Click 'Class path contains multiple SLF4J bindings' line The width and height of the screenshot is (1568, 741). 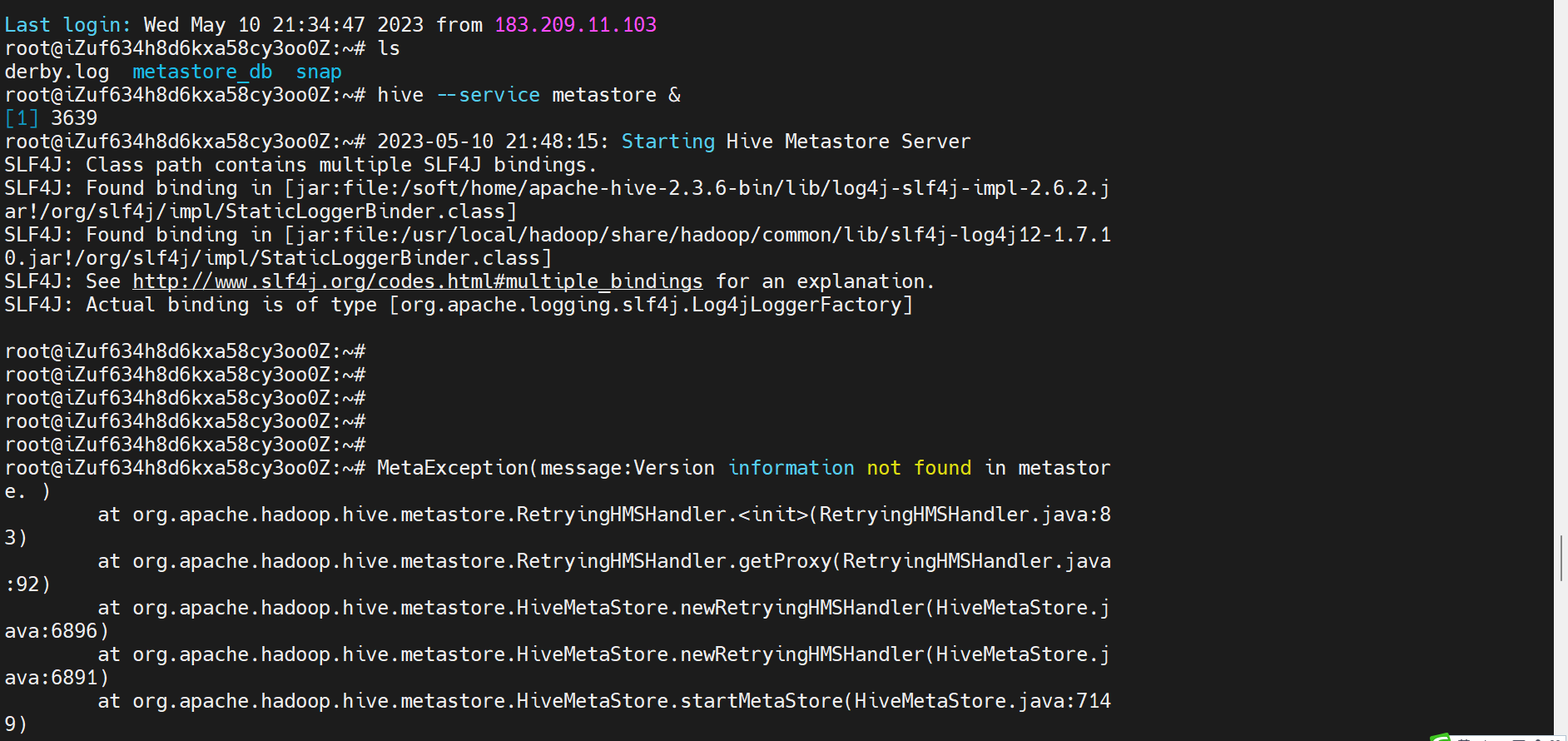click(x=341, y=165)
